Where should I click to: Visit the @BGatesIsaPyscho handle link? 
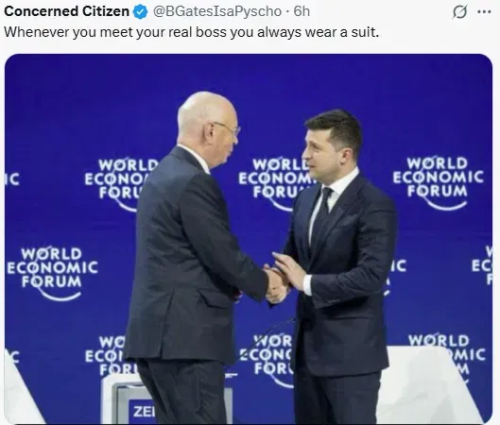pos(217,12)
